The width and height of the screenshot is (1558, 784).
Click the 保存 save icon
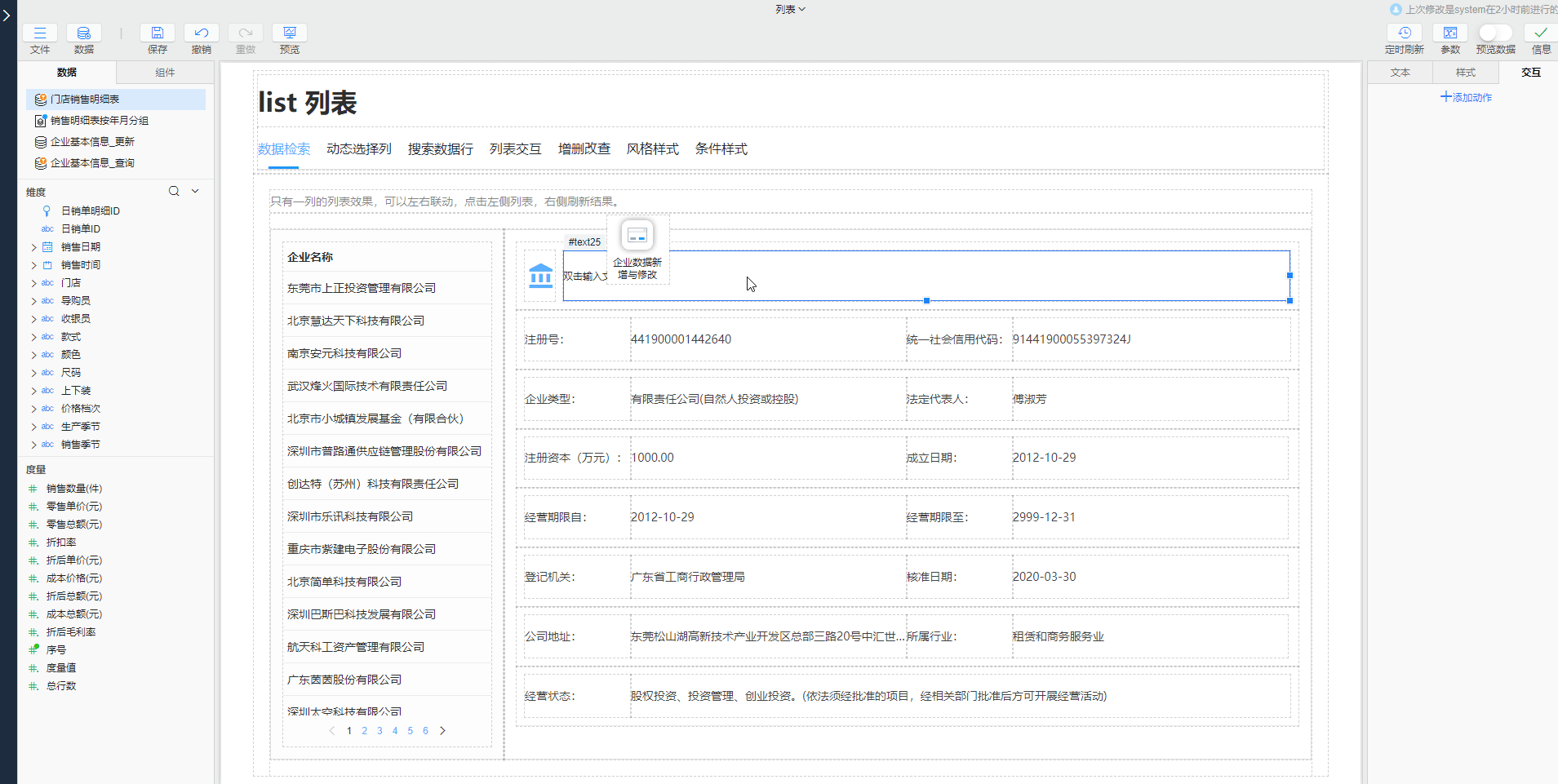click(x=158, y=33)
